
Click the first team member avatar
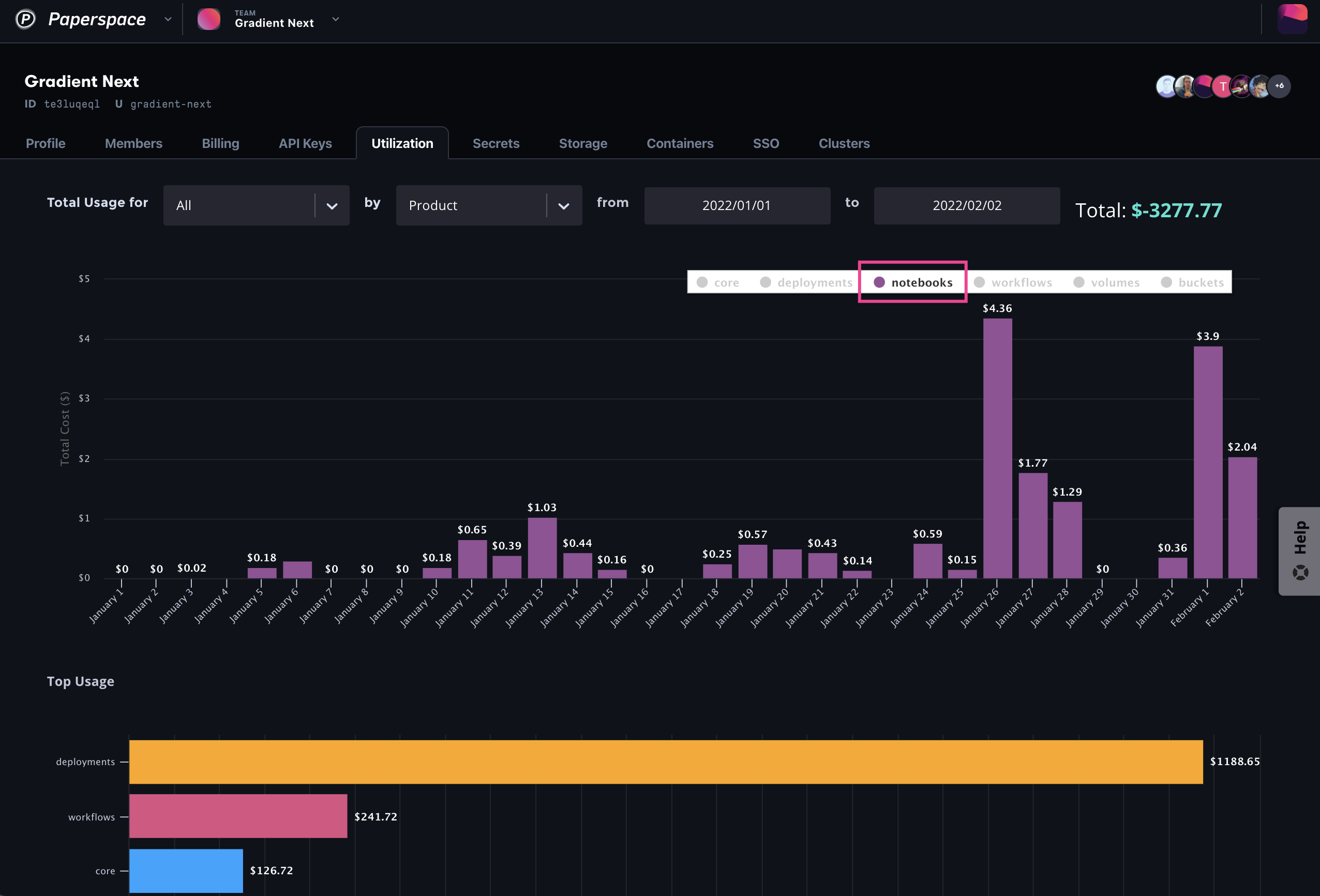tap(1166, 86)
